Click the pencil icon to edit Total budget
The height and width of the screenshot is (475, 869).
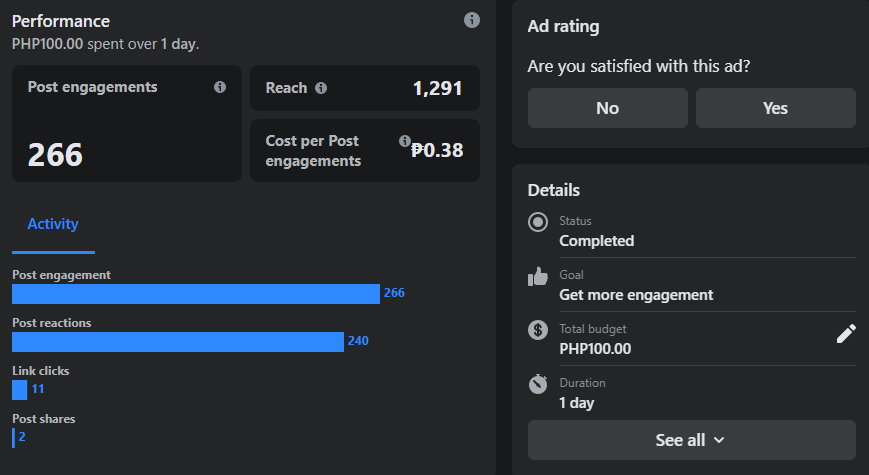[846, 334]
